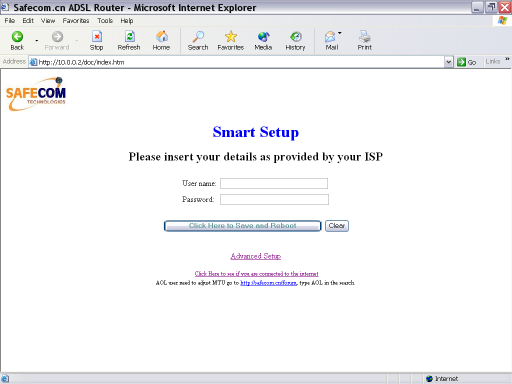Open the address bar dropdown arrow
The height and width of the screenshot is (384, 512).
[x=449, y=62]
